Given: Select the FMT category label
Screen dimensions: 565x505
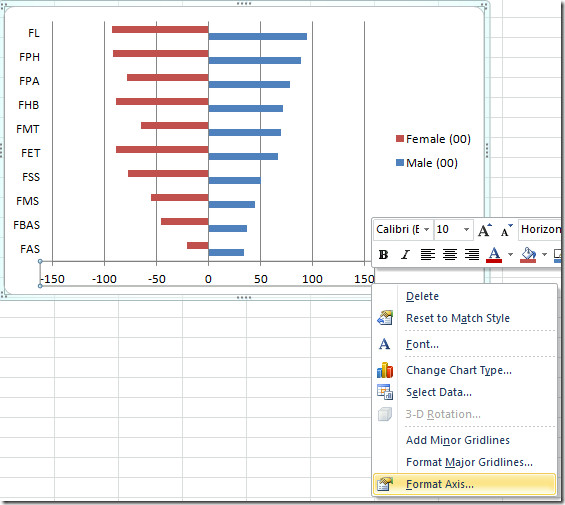Looking at the screenshot, I should pyautogui.click(x=27, y=129).
